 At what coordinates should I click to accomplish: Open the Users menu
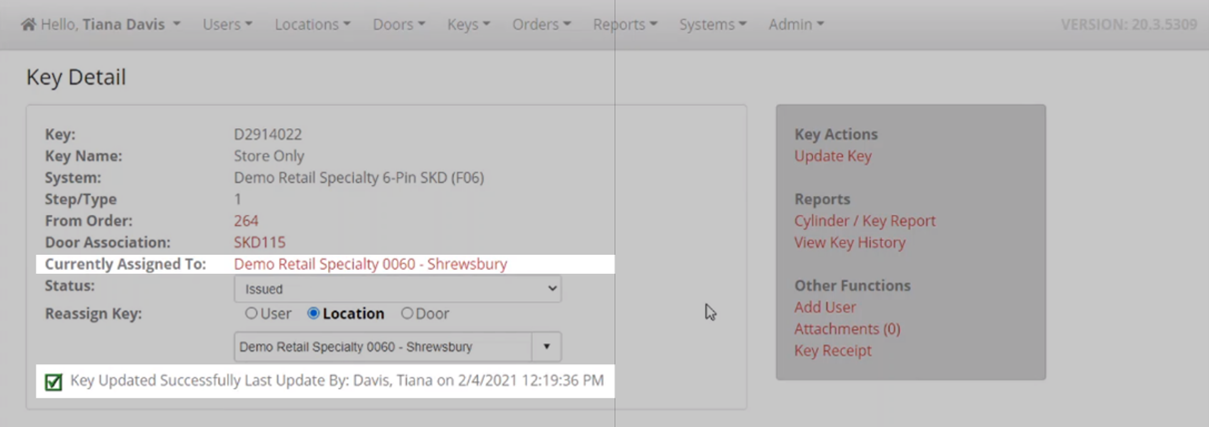pos(227,24)
